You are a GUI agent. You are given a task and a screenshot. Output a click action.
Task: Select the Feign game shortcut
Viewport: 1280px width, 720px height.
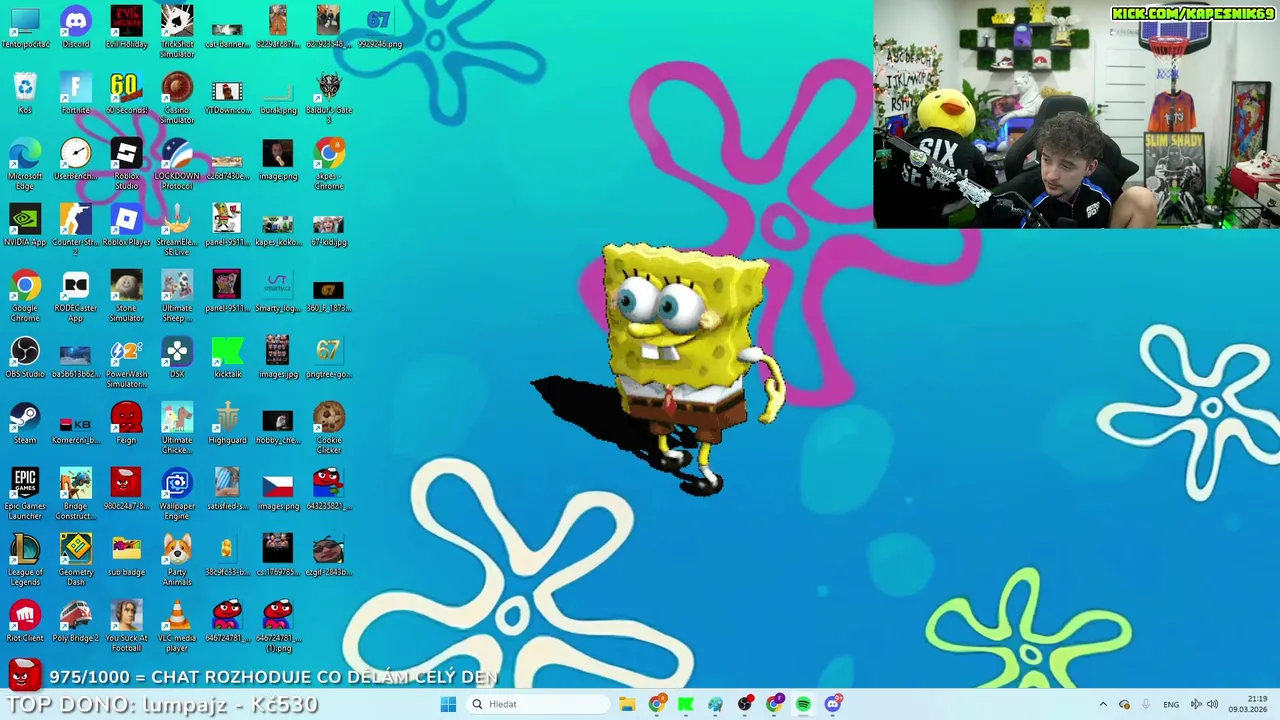[x=126, y=423]
